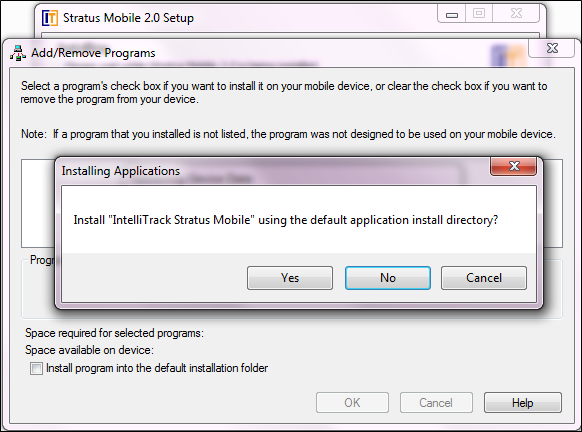Select the Installing Applications title bar
The height and width of the screenshot is (432, 582).
(275, 171)
